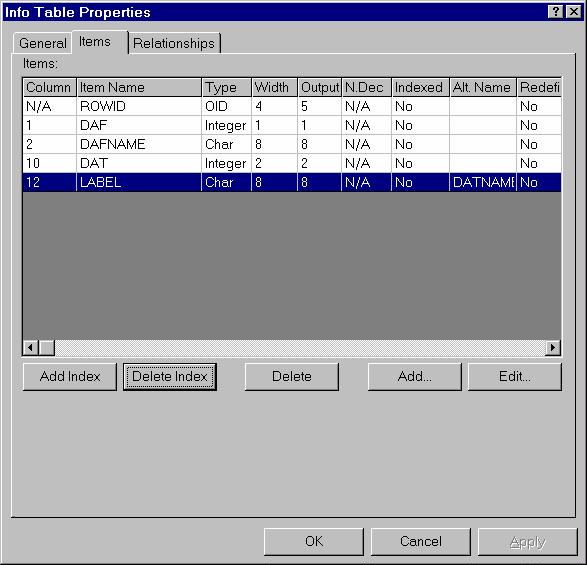Click the left scroll arrow of the items list
This screenshot has width=587, height=565.
tap(30, 348)
